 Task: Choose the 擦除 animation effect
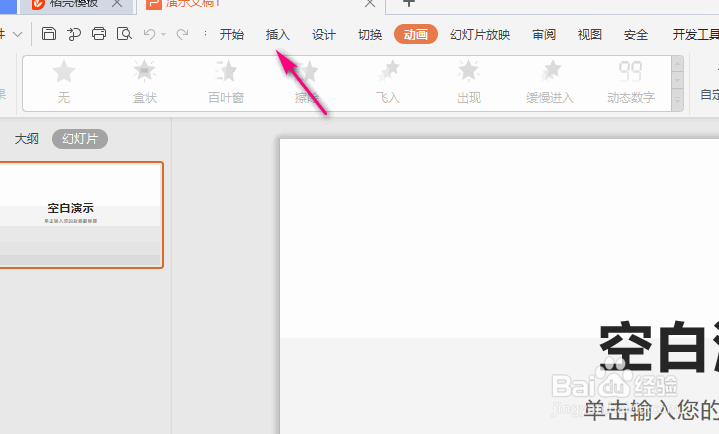[306, 83]
